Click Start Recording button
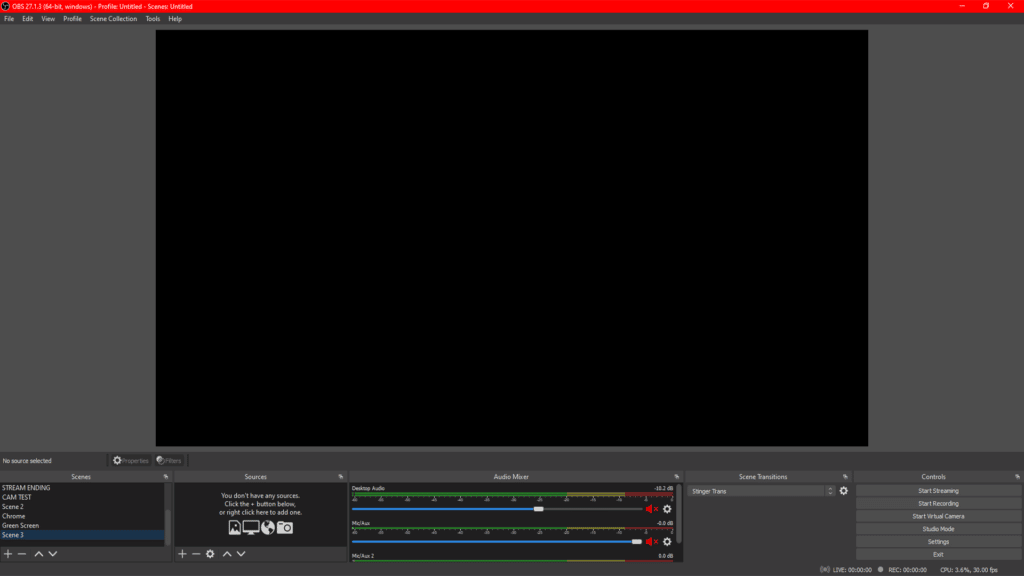 [x=938, y=504]
